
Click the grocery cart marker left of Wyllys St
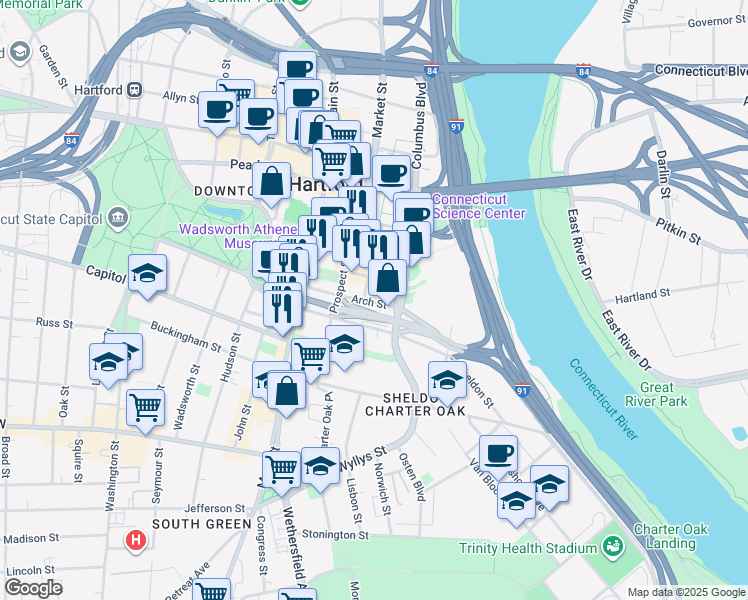281,472
